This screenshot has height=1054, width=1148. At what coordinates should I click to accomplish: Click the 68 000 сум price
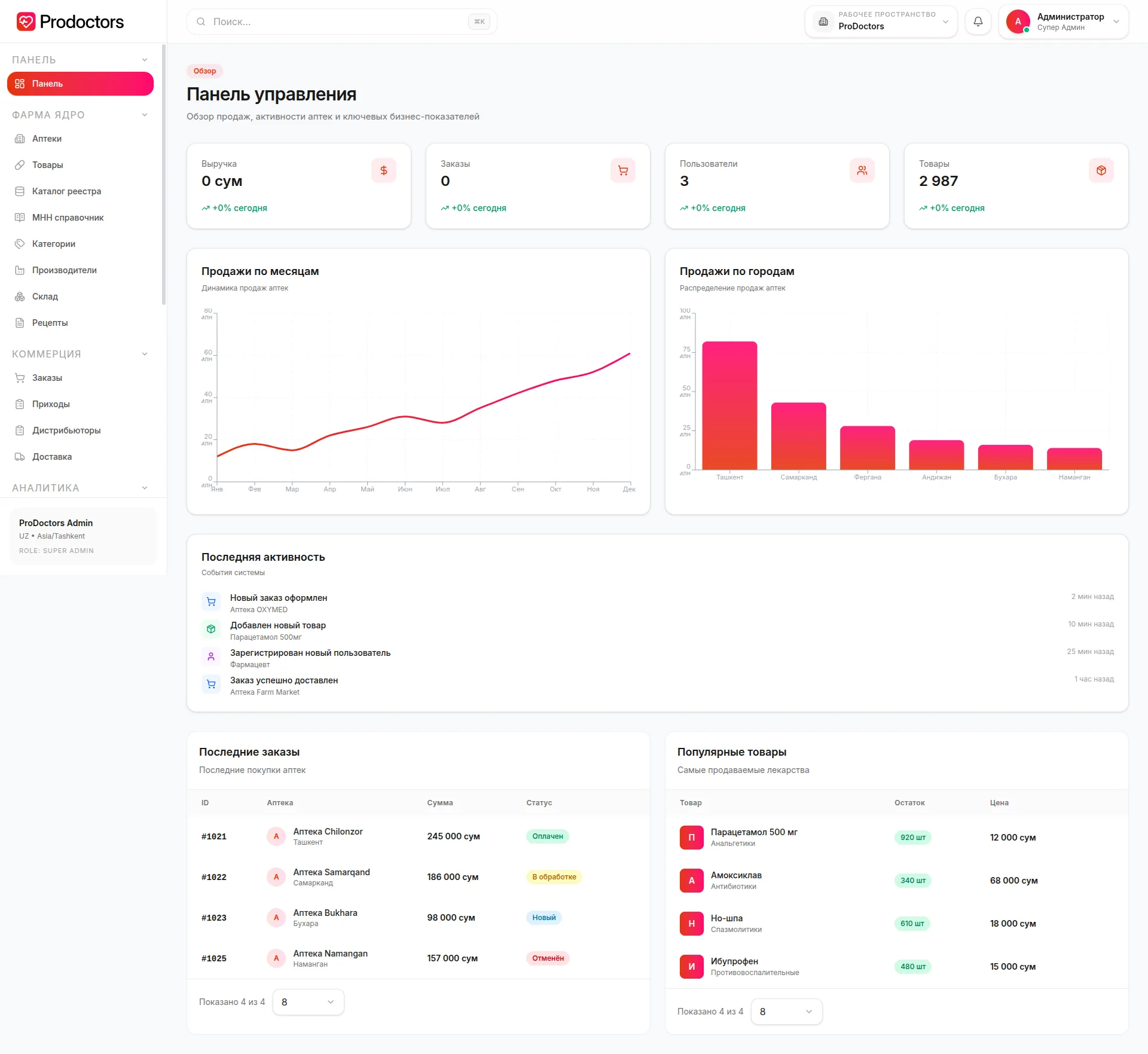point(1014,881)
